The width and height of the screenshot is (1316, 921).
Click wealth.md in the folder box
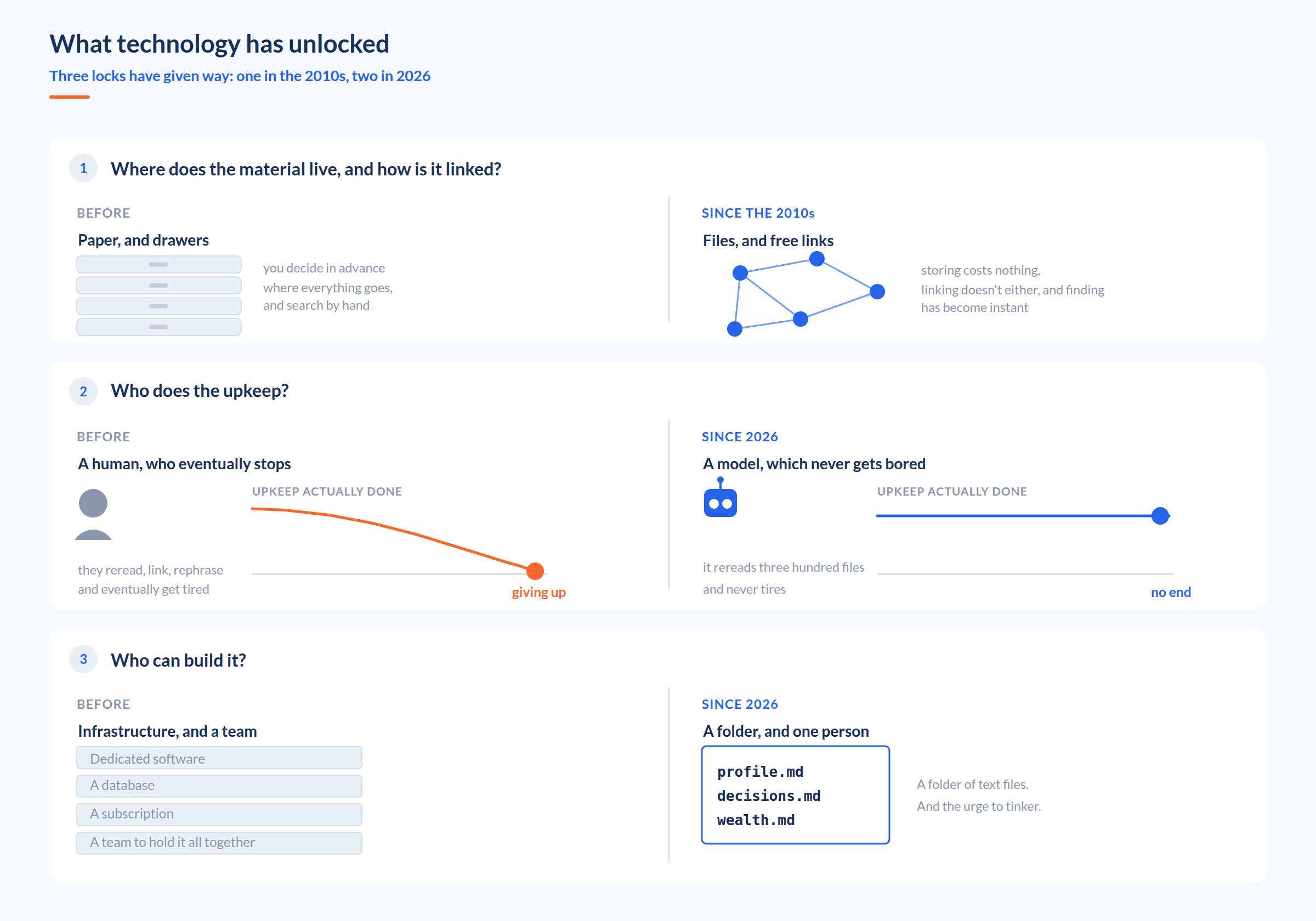pos(756,820)
